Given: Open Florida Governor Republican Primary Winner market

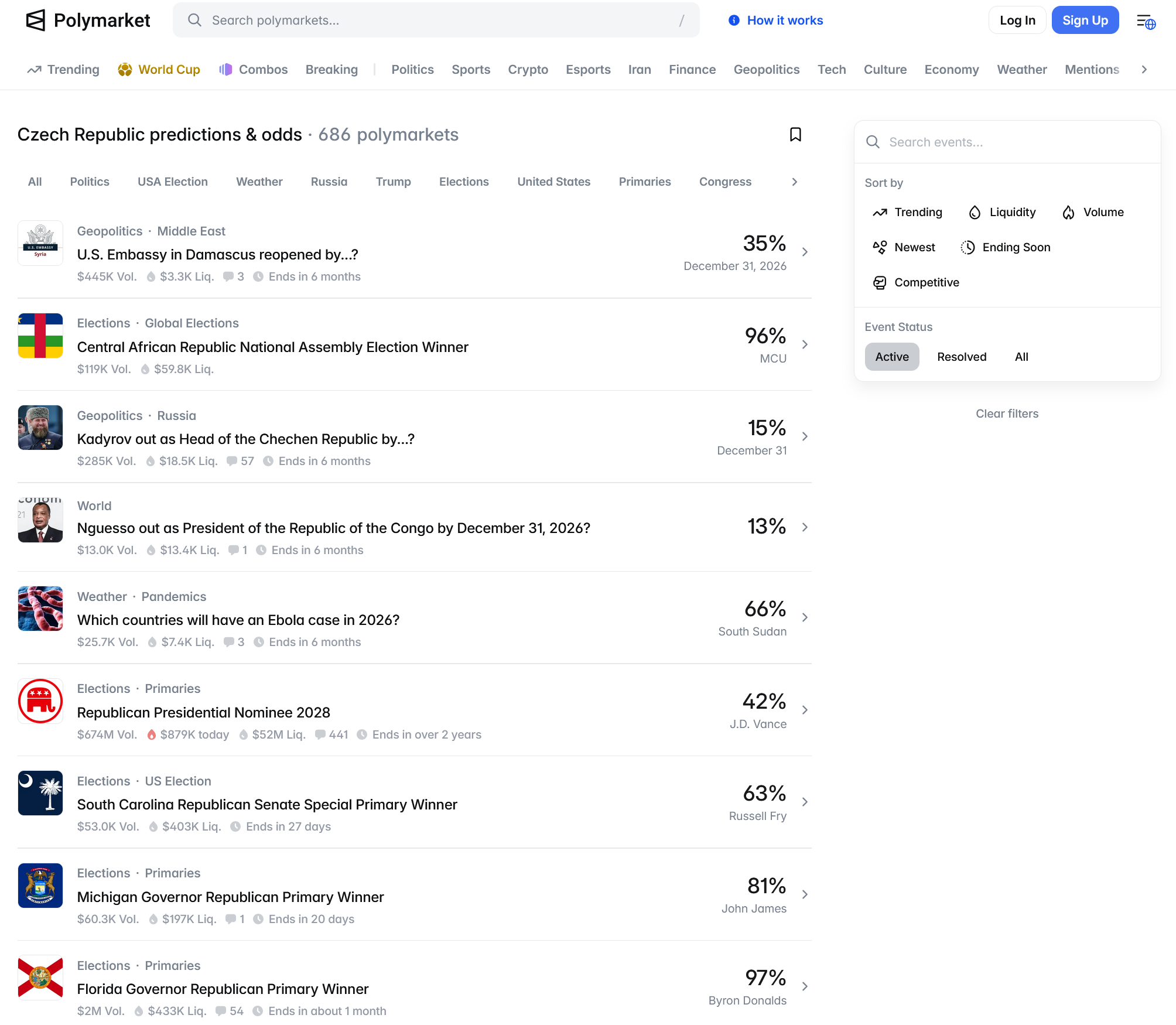Looking at the screenshot, I should (223, 989).
